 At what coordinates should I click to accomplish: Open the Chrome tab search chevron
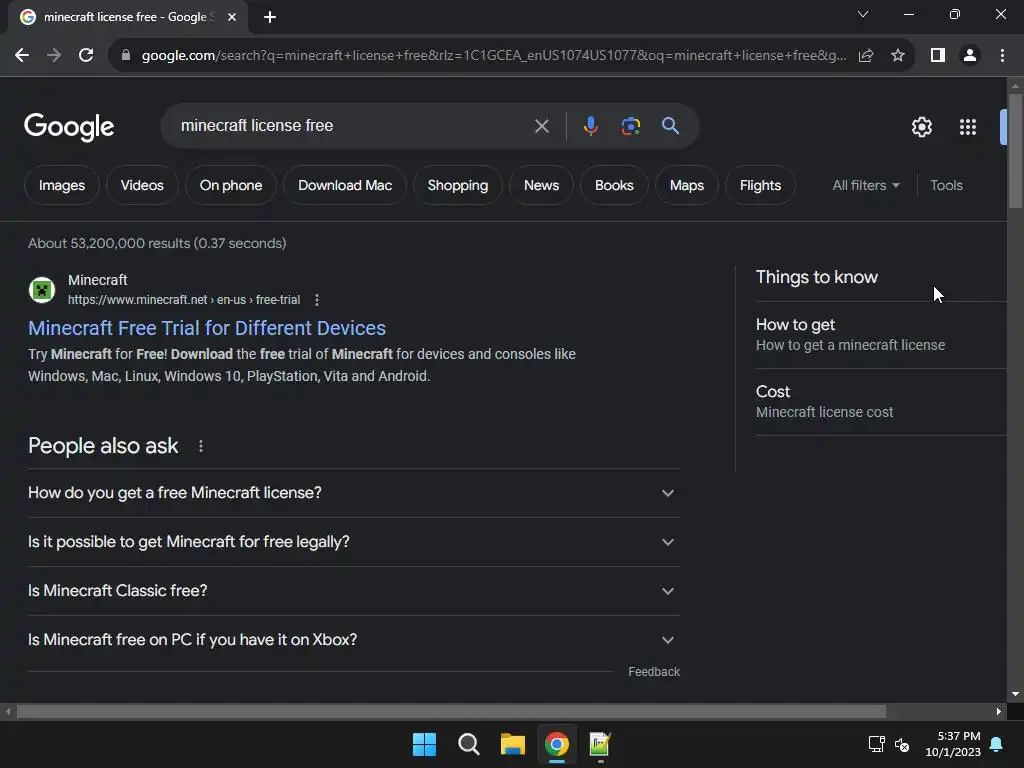click(x=863, y=14)
